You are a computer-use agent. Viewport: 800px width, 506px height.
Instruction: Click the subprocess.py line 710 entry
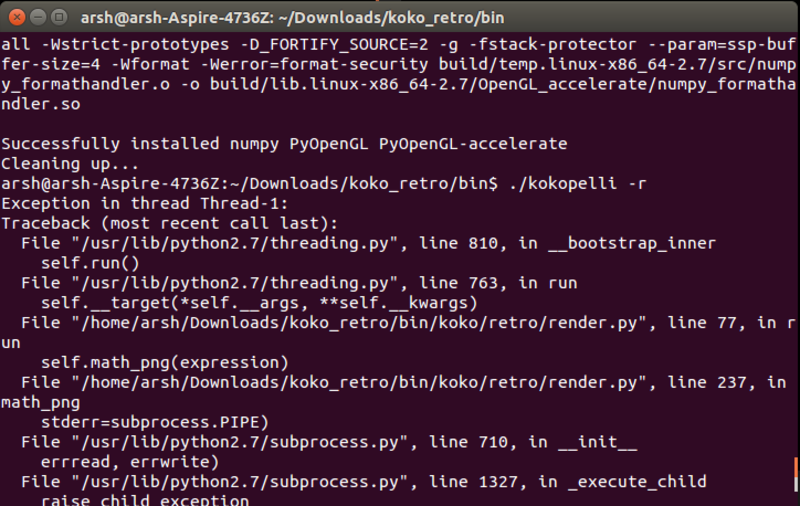[x=329, y=442]
